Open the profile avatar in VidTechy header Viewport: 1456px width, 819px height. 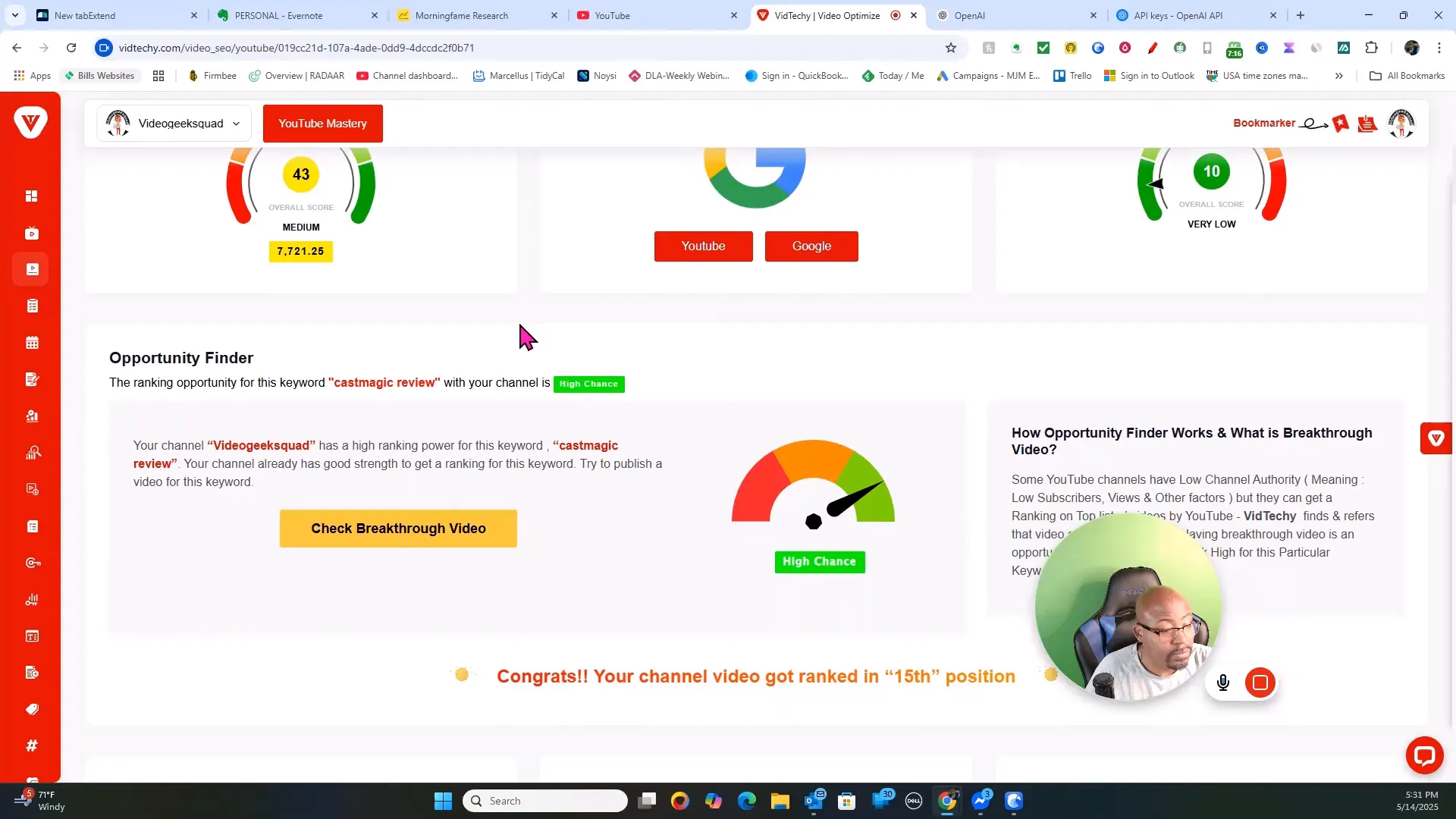[x=1401, y=123]
